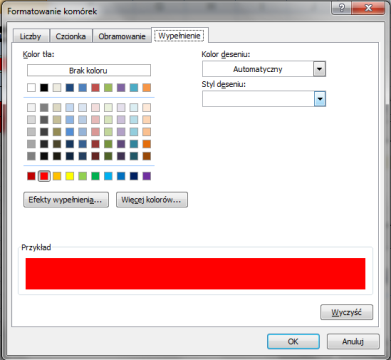Click the Anuluj button
The width and height of the screenshot is (391, 360).
353,341
